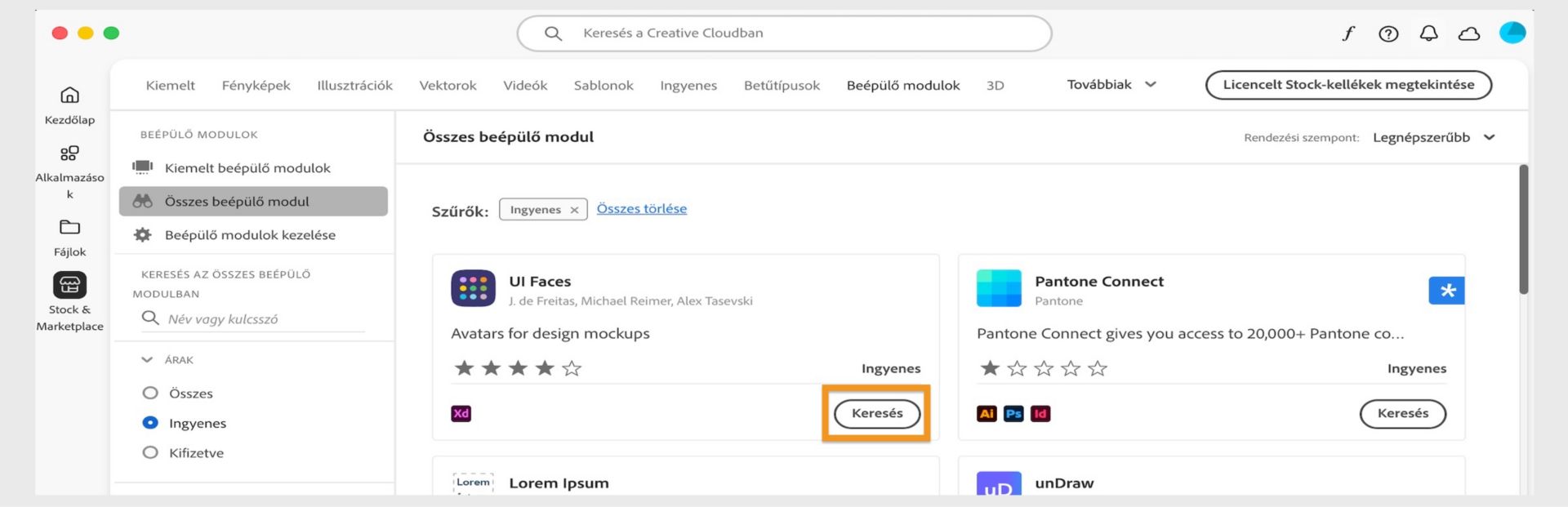Open the notifications bell icon
The image size is (1568, 507).
1428,33
